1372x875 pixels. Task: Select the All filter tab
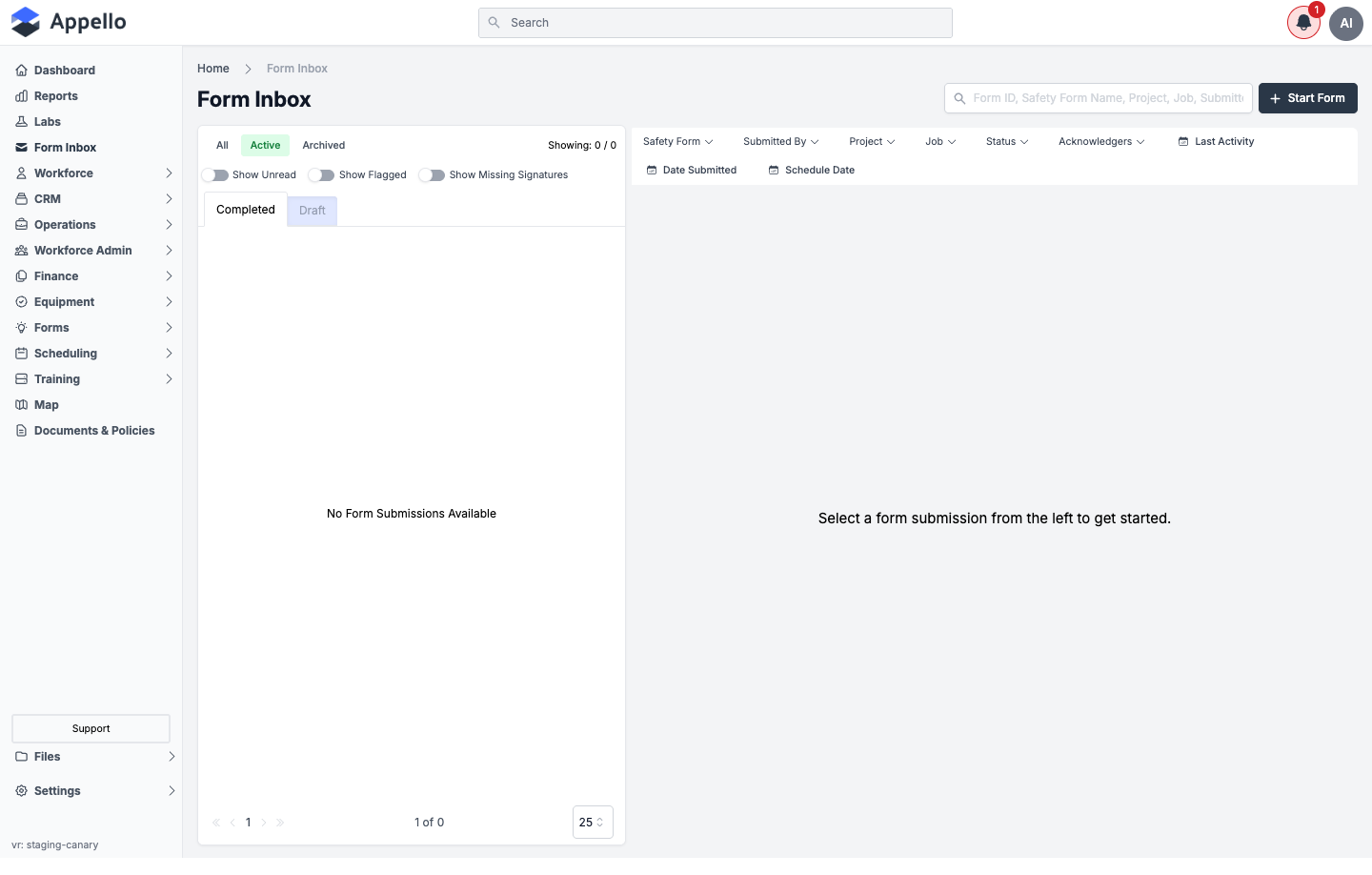pyautogui.click(x=222, y=146)
